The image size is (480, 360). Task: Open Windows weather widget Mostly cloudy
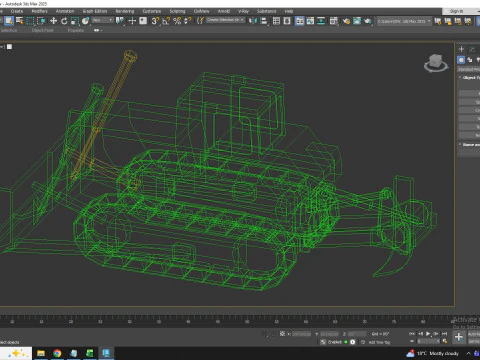pyautogui.click(x=432, y=353)
